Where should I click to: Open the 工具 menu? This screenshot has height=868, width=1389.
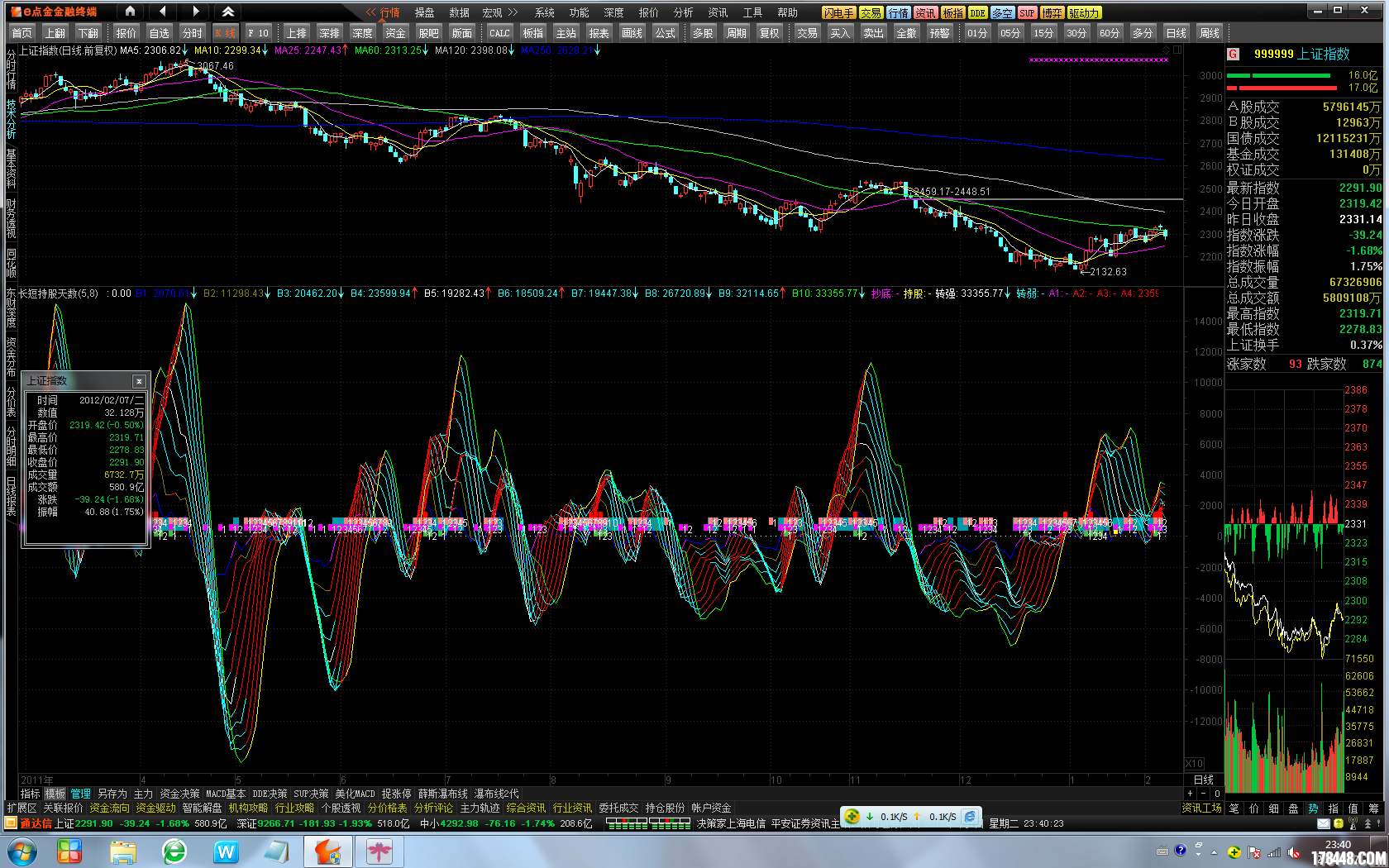pyautogui.click(x=752, y=12)
